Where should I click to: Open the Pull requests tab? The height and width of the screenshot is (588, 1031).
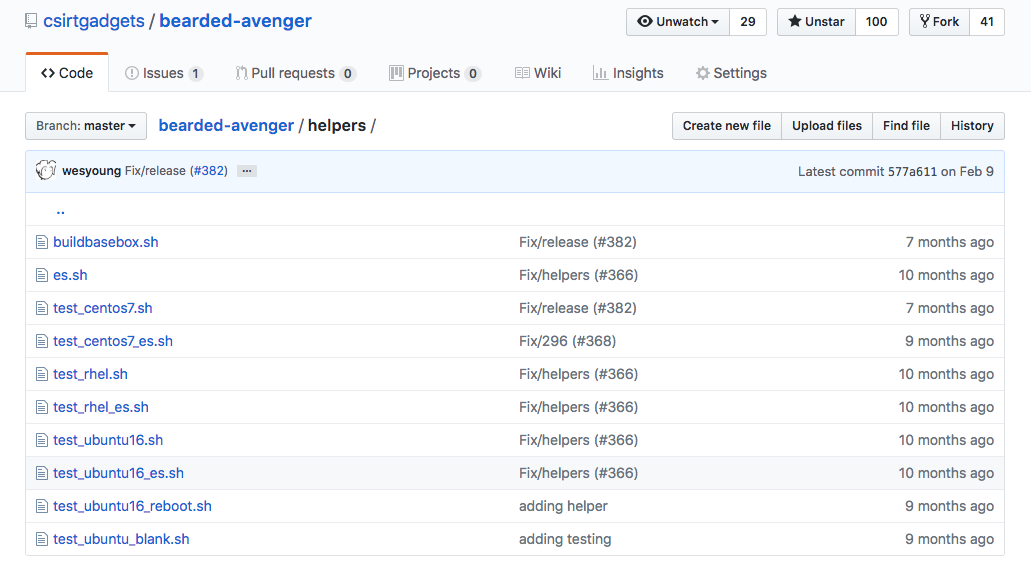click(295, 73)
